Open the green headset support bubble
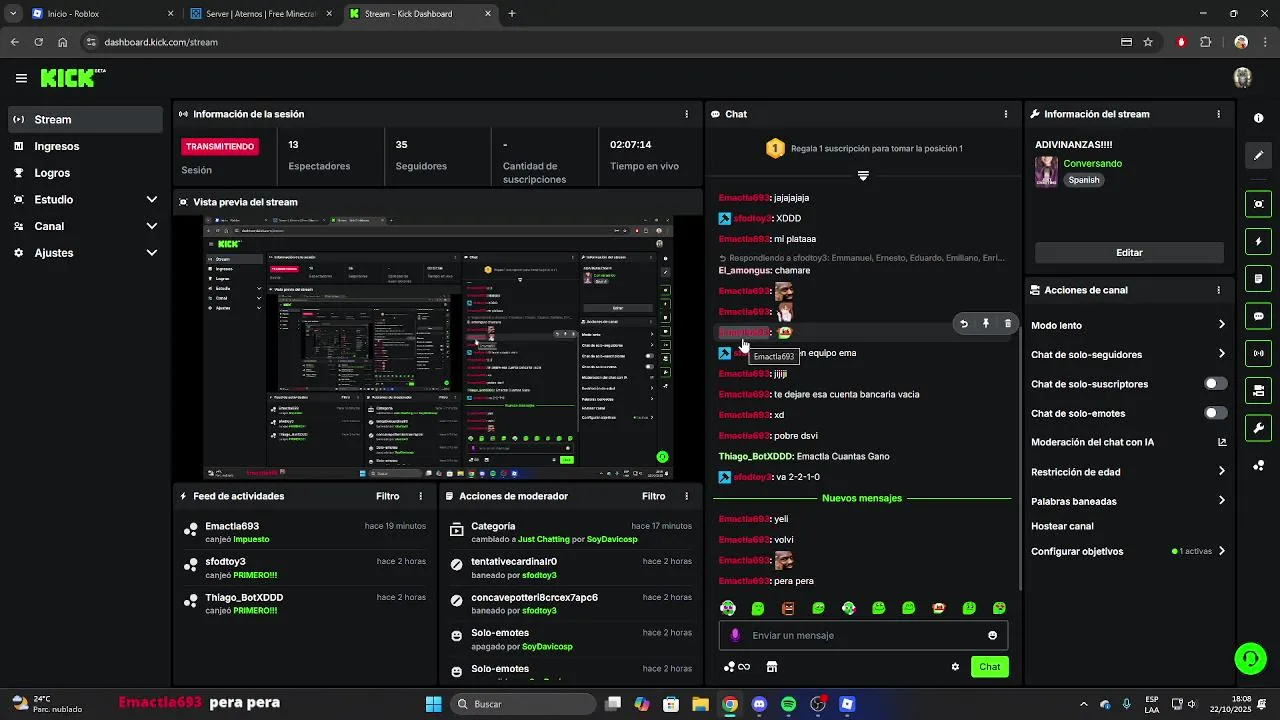 [1250, 657]
